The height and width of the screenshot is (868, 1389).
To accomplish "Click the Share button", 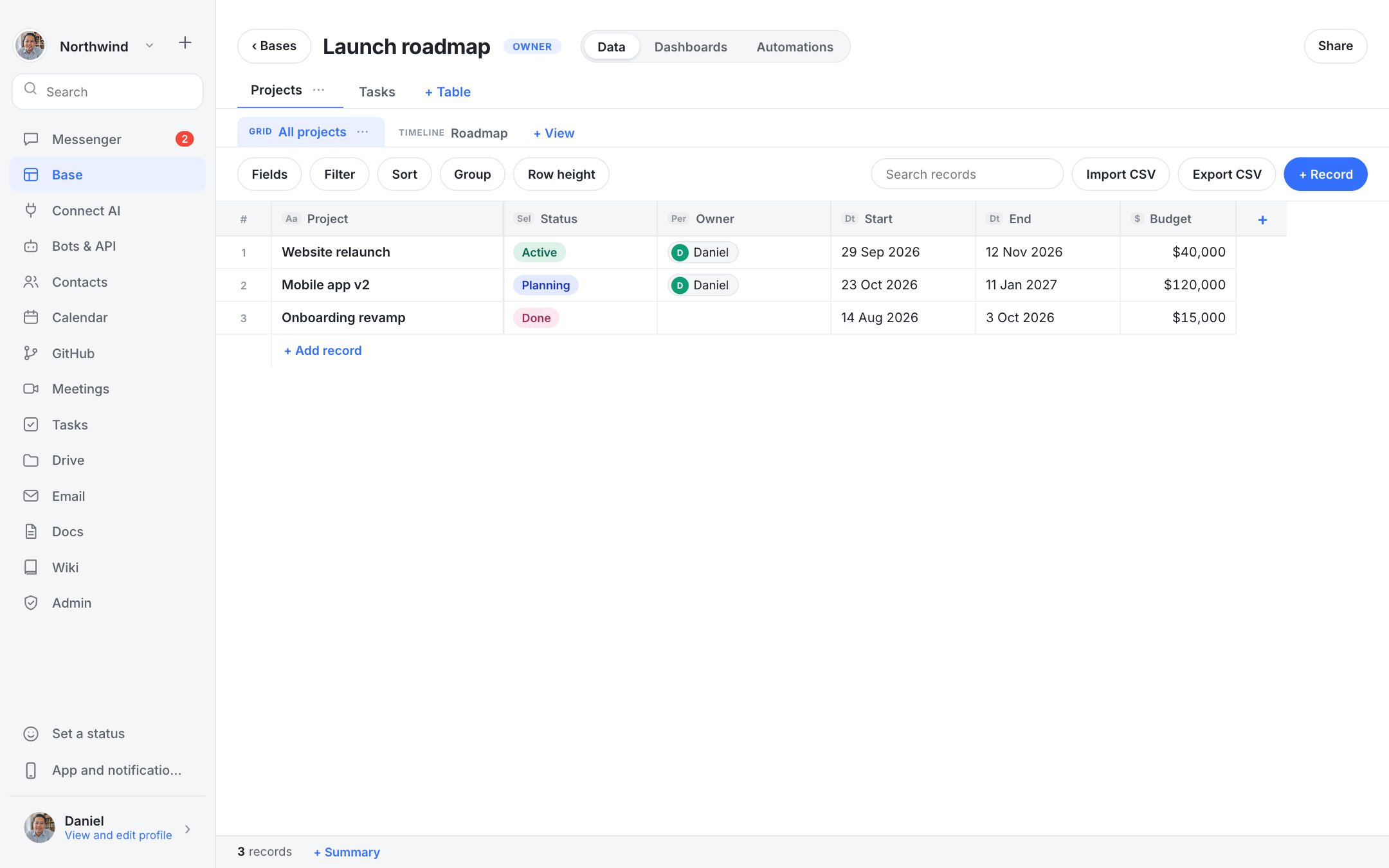I will click(1335, 46).
